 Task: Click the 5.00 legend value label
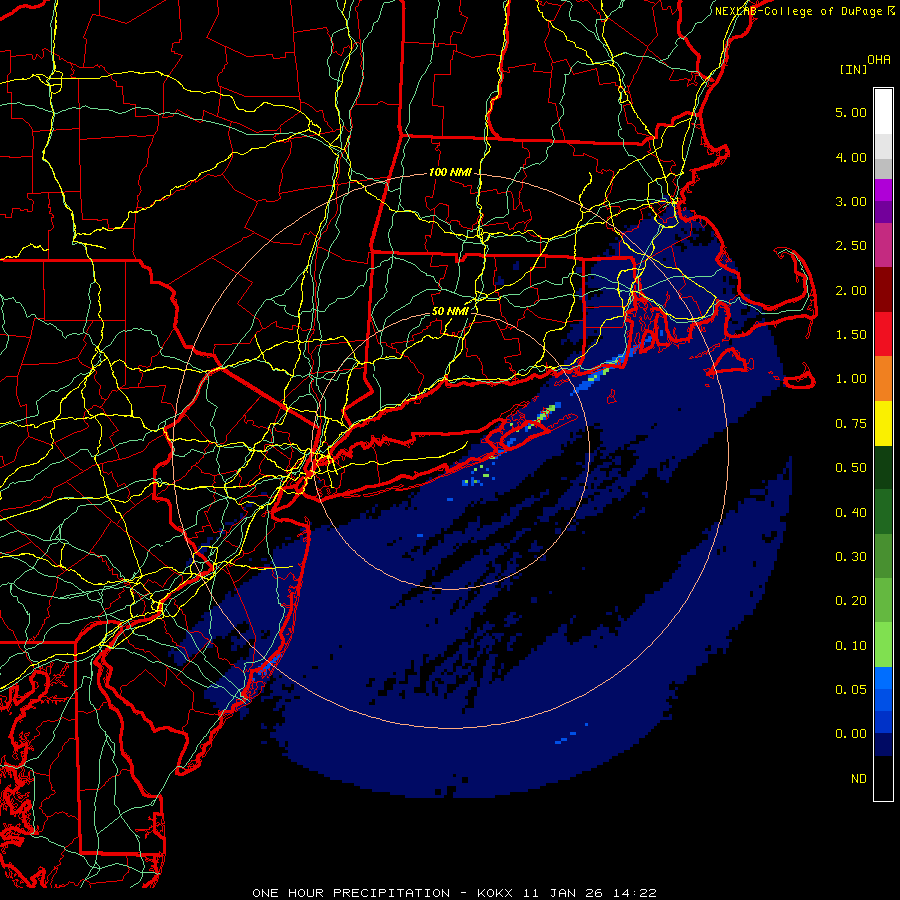[x=851, y=112]
